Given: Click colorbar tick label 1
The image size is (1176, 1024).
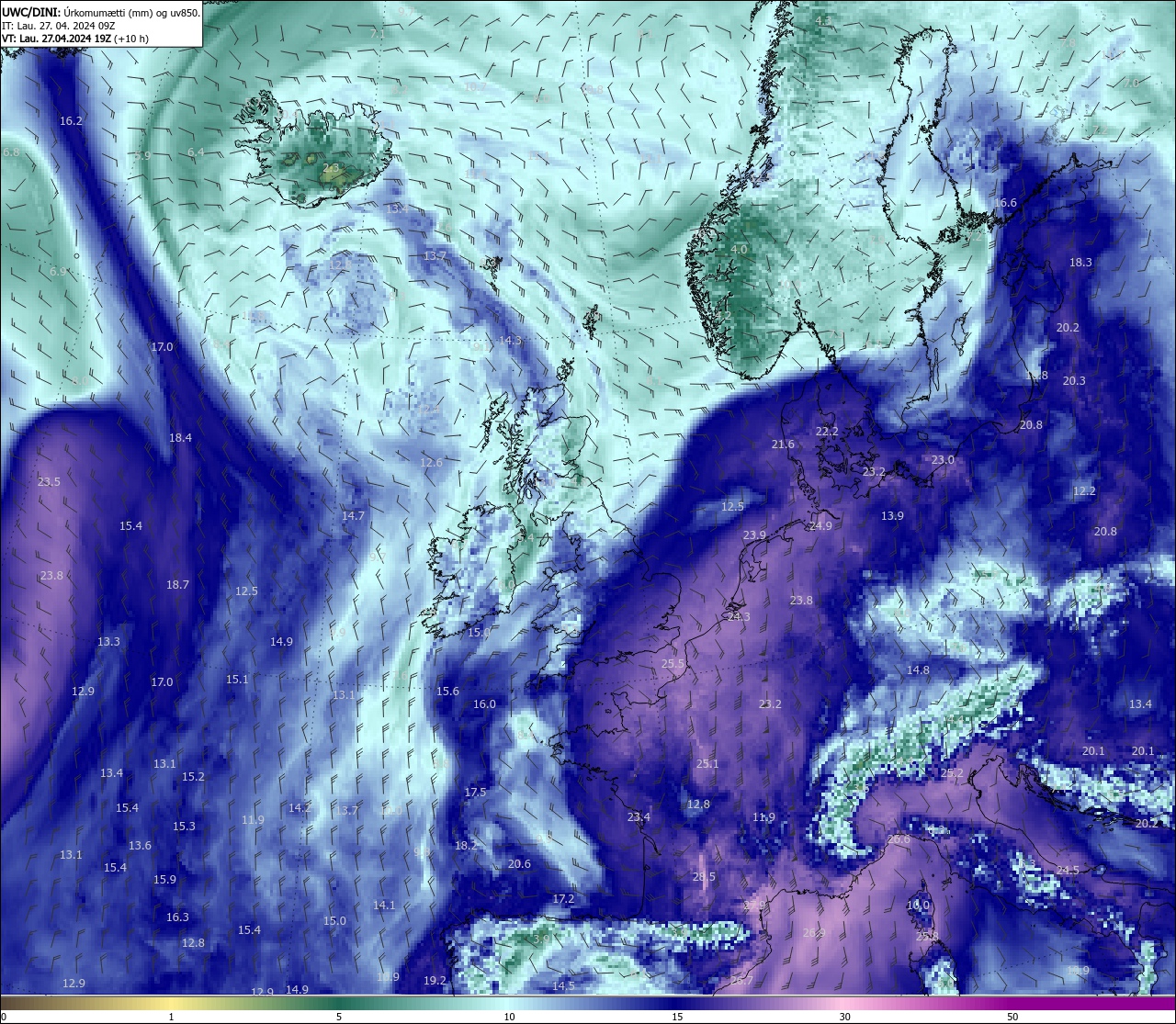Looking at the screenshot, I should coord(171,1017).
